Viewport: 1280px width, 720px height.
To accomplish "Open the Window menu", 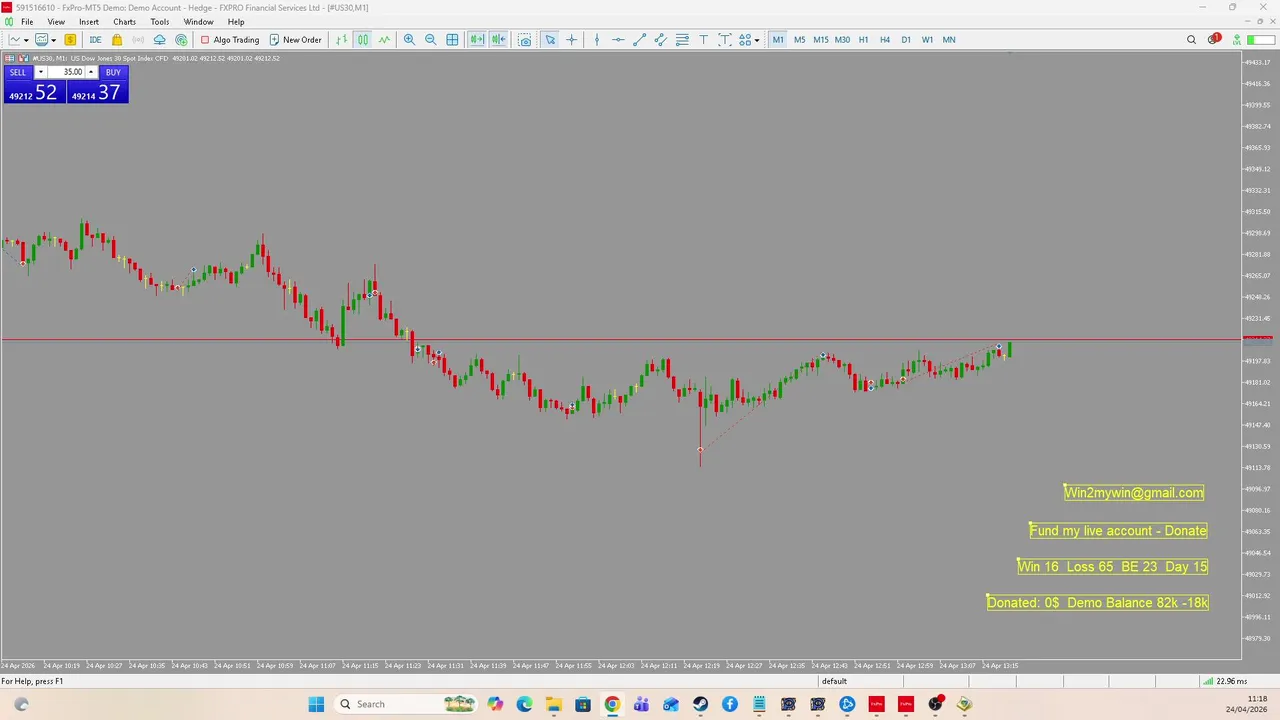I will pyautogui.click(x=198, y=22).
